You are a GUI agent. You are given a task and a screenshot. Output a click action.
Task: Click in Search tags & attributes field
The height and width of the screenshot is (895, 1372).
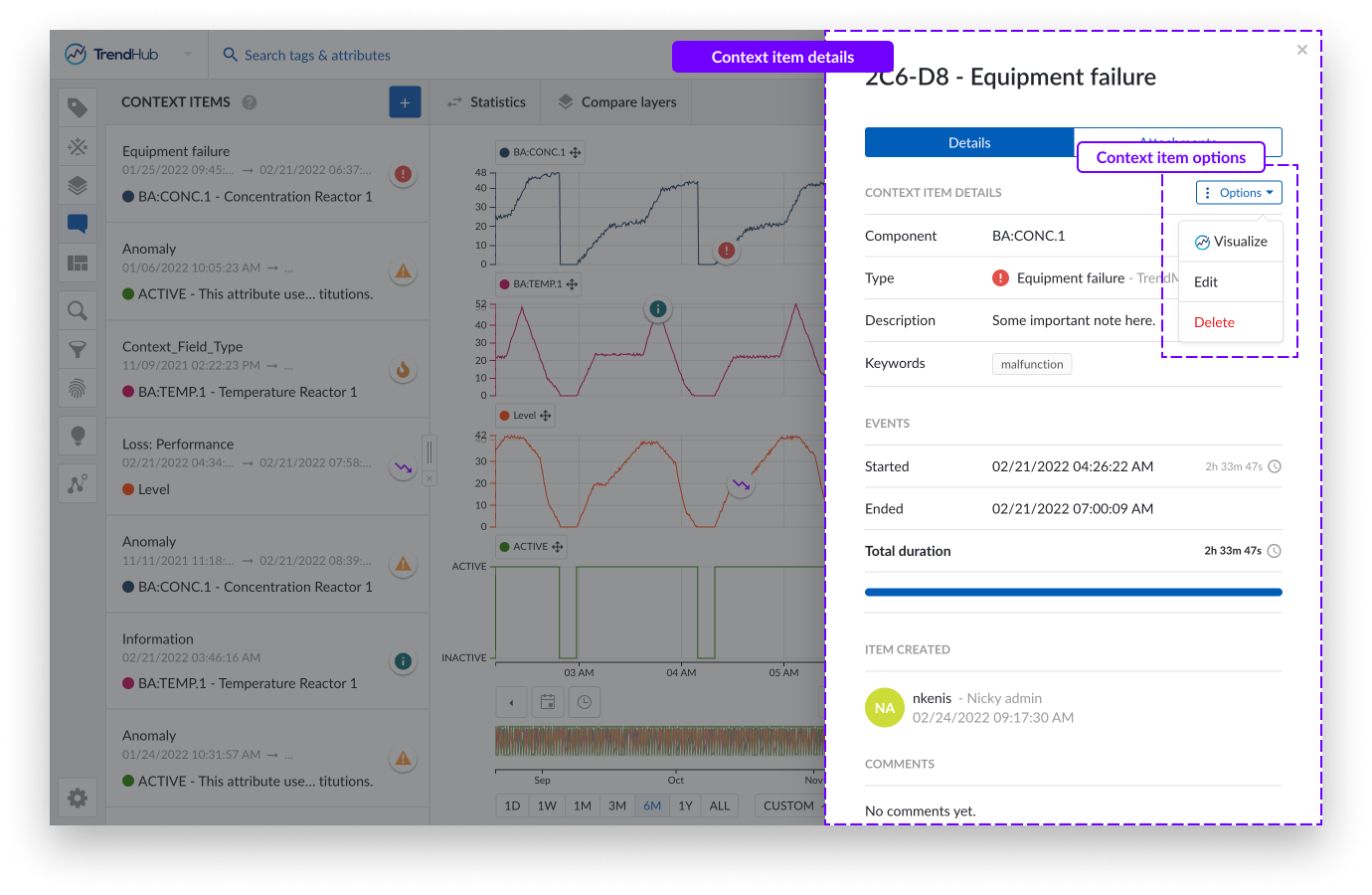click(317, 56)
